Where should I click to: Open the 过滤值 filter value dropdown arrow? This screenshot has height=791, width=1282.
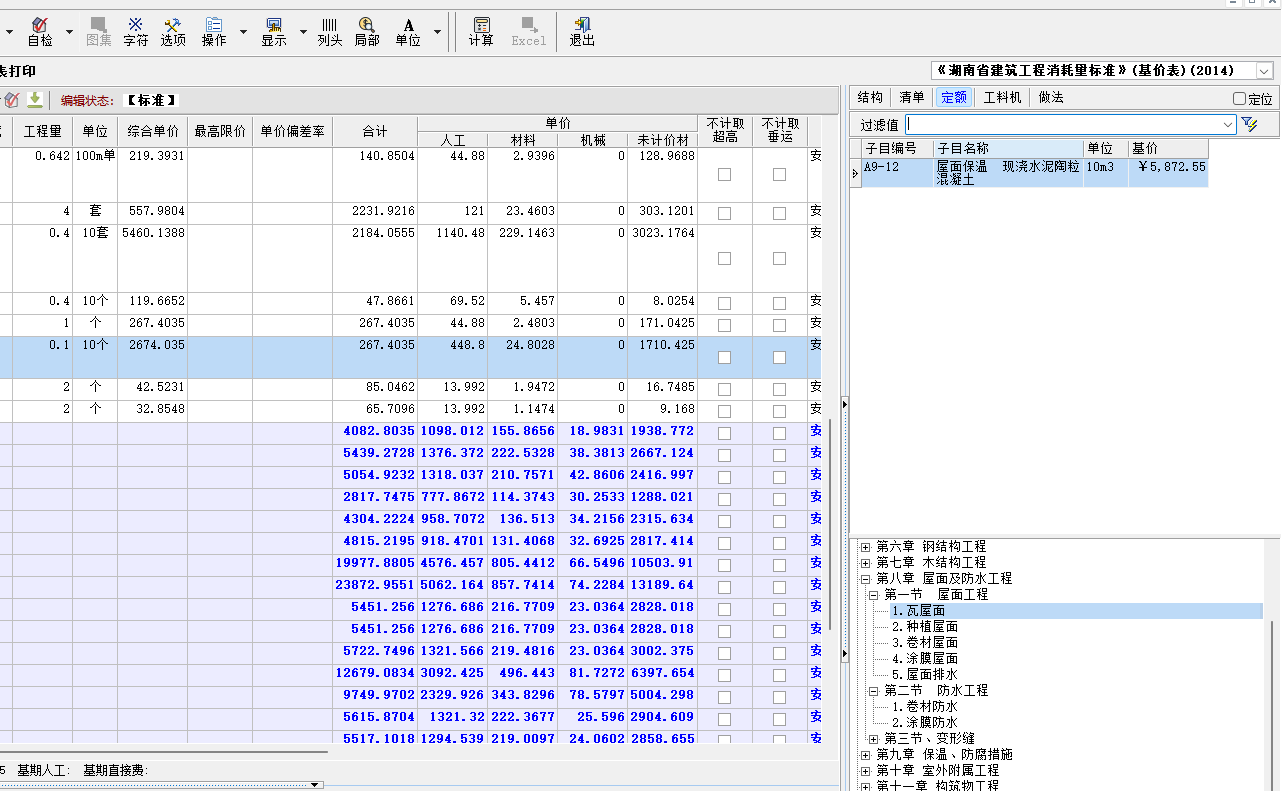coord(1228,124)
